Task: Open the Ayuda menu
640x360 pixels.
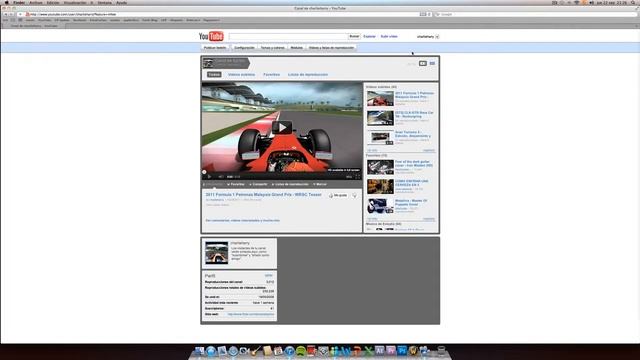Action: pos(122,2)
